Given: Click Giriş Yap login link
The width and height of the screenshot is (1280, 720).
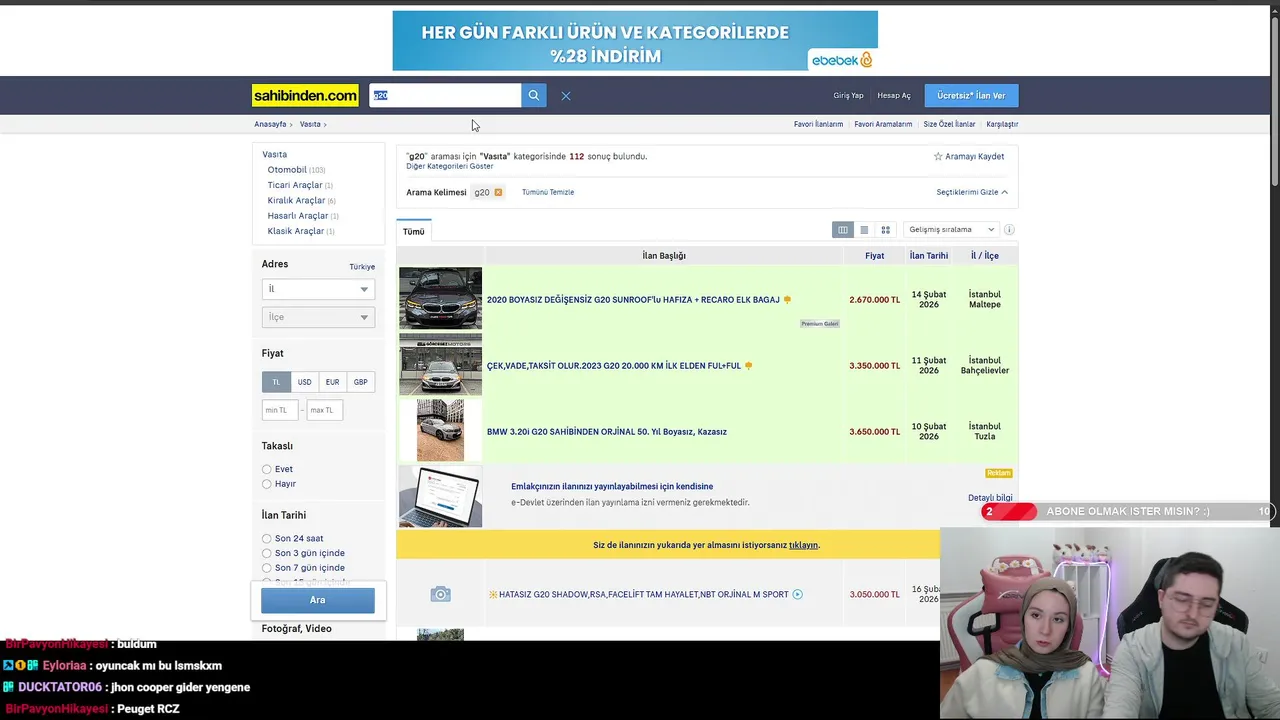Looking at the screenshot, I should pyautogui.click(x=848, y=96).
